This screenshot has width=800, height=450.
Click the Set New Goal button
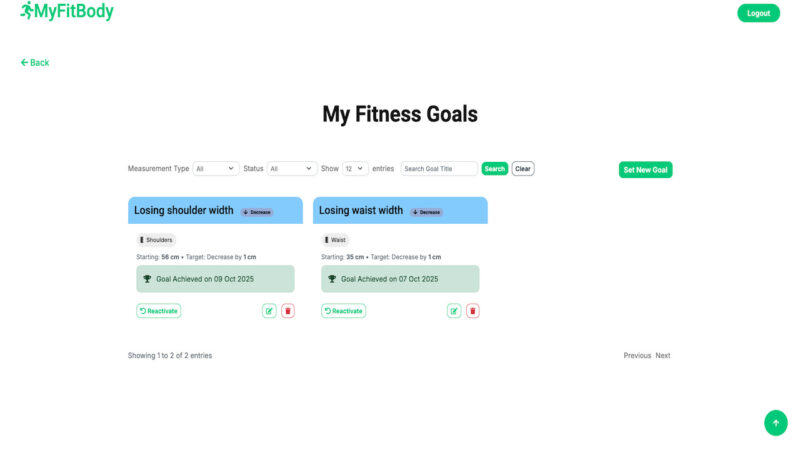click(x=645, y=170)
